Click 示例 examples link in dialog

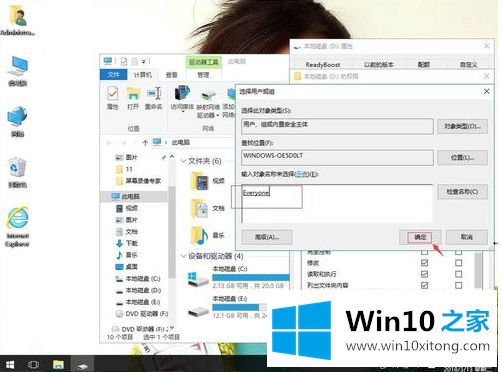[302, 174]
